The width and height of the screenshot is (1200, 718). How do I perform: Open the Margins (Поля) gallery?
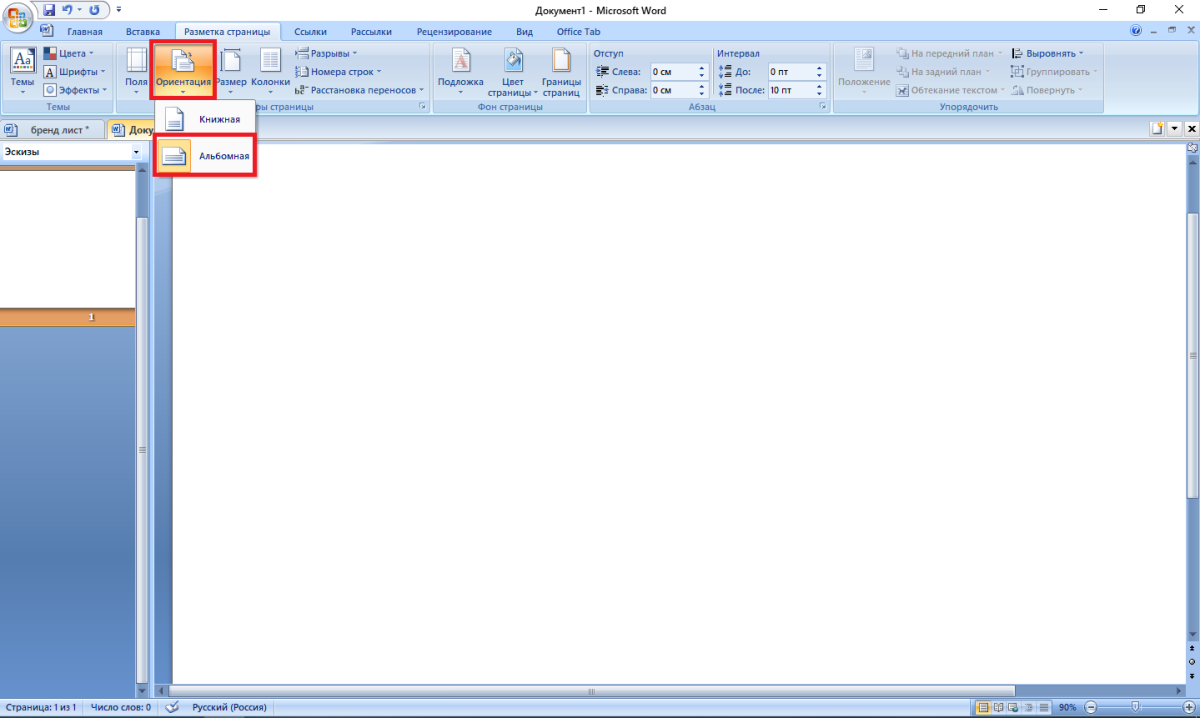[136, 72]
